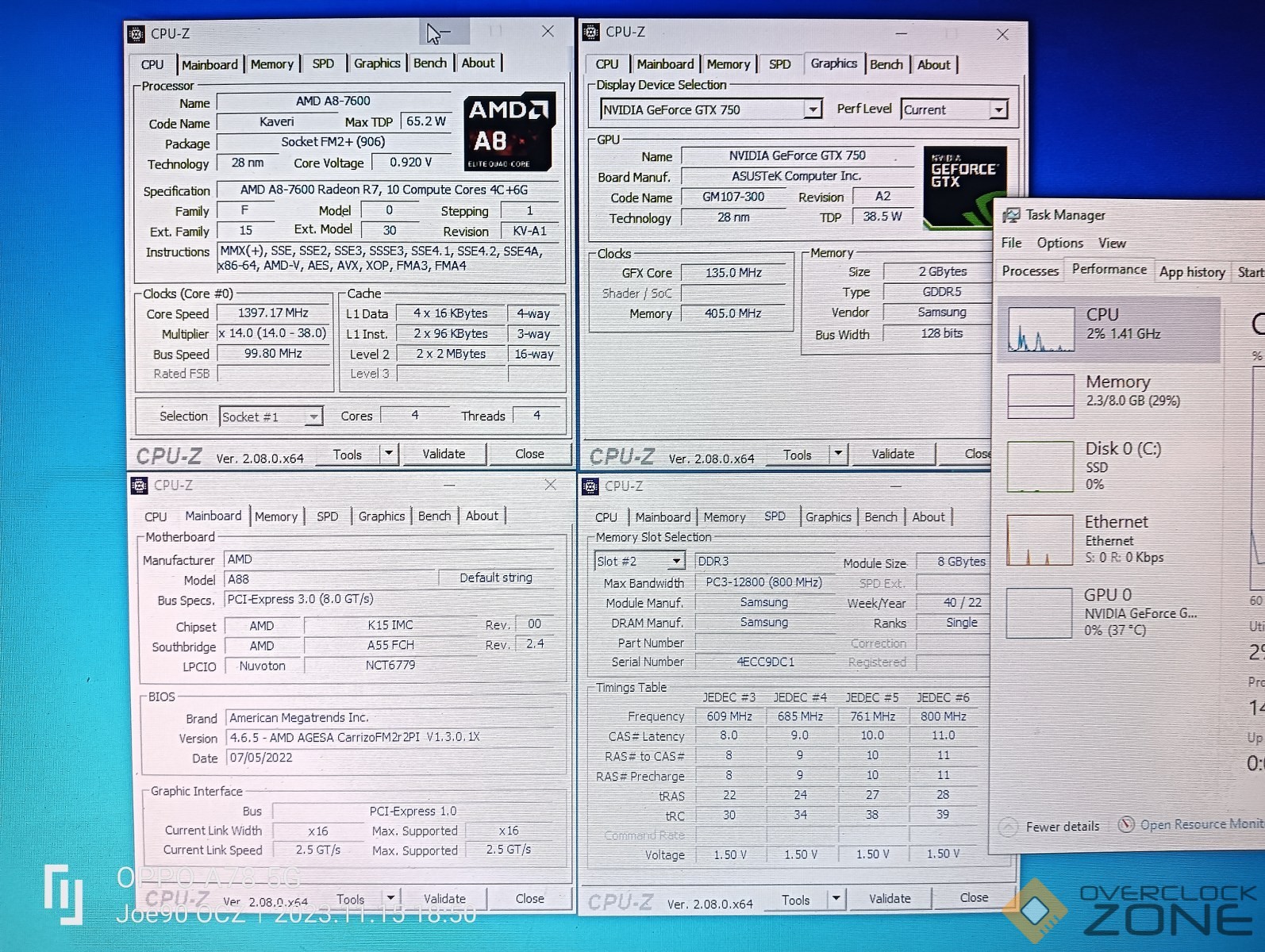Select CPU performance graph in Task Manager
The width and height of the screenshot is (1265, 952).
1040,329
